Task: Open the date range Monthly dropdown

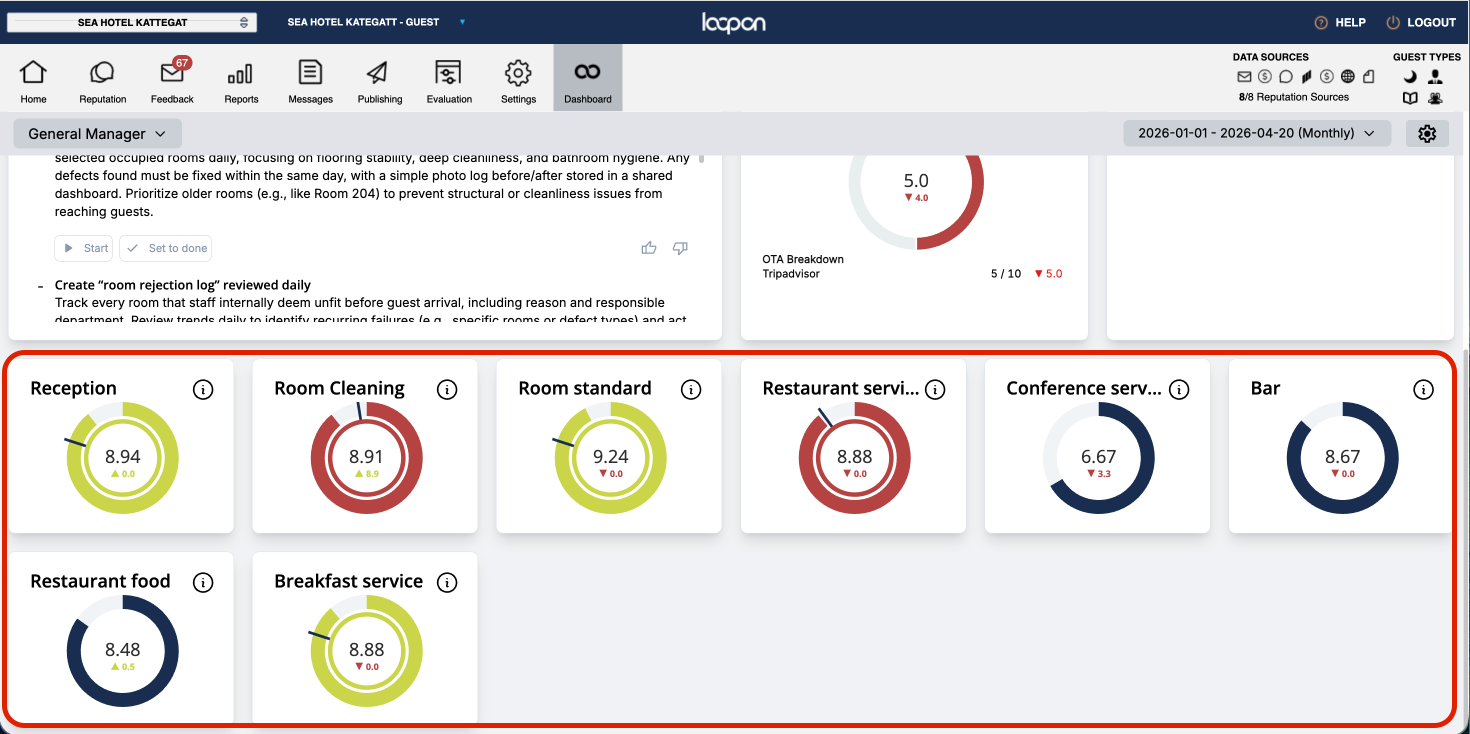Action: click(x=1257, y=133)
